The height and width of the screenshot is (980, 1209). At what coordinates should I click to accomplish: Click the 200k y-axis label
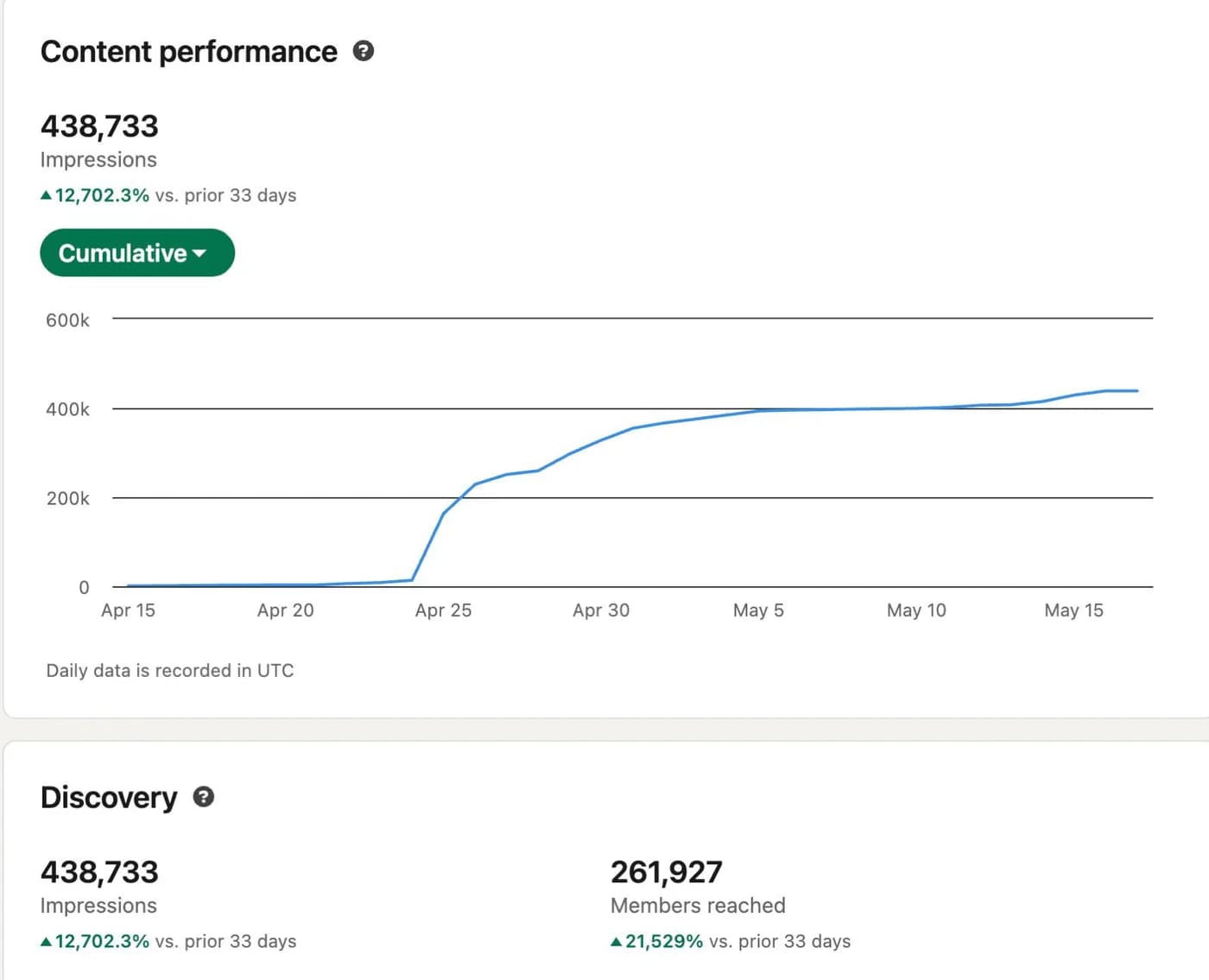pos(67,498)
